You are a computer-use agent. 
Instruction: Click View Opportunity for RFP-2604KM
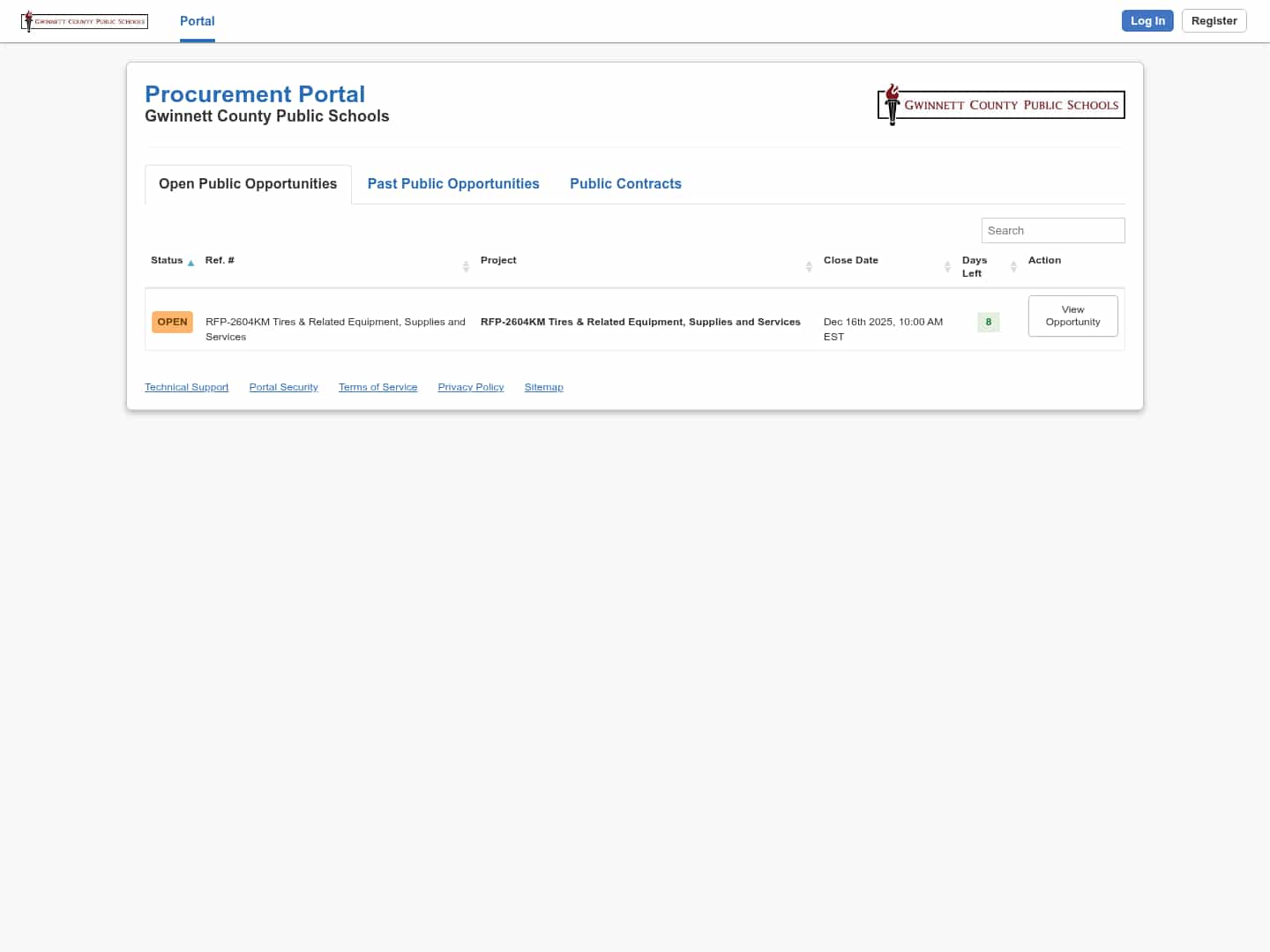pos(1072,316)
